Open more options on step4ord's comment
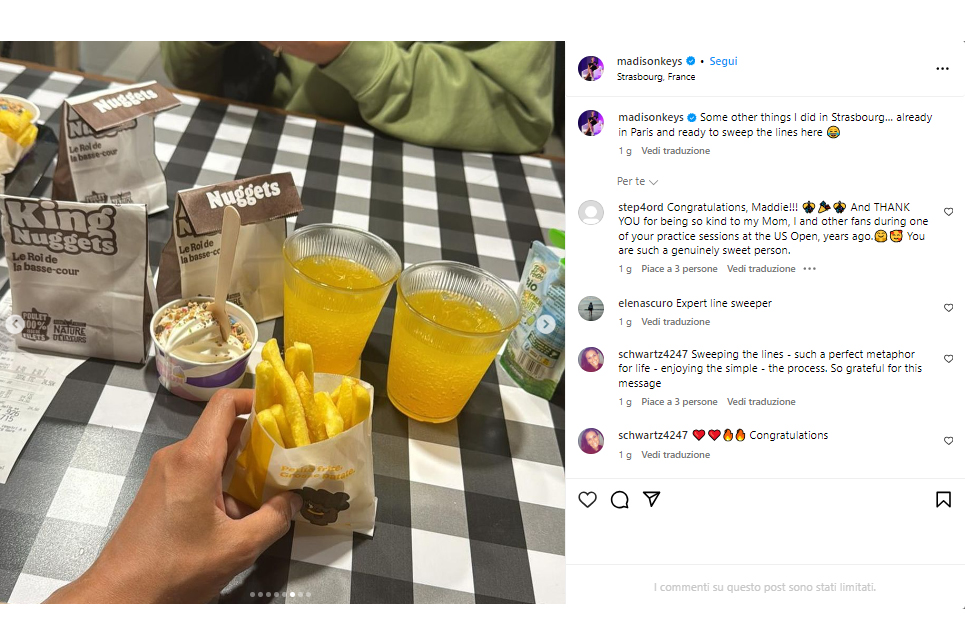 point(809,269)
